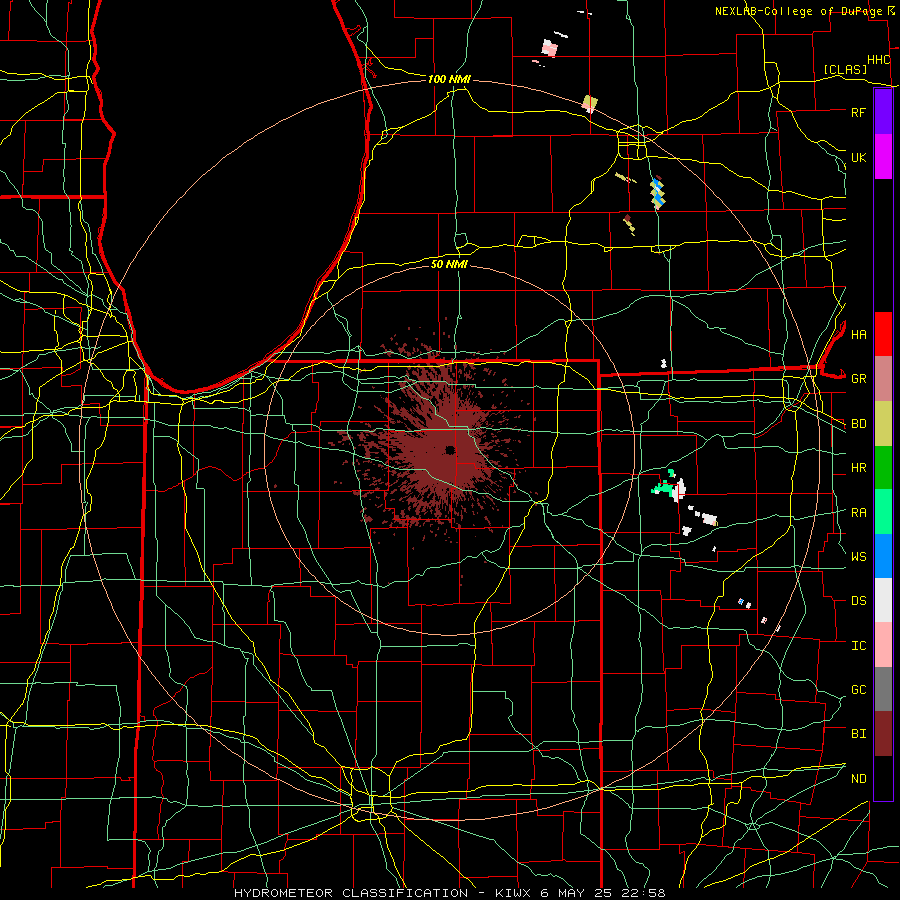Click the GR legend label
The image size is (900, 900).
858,379
